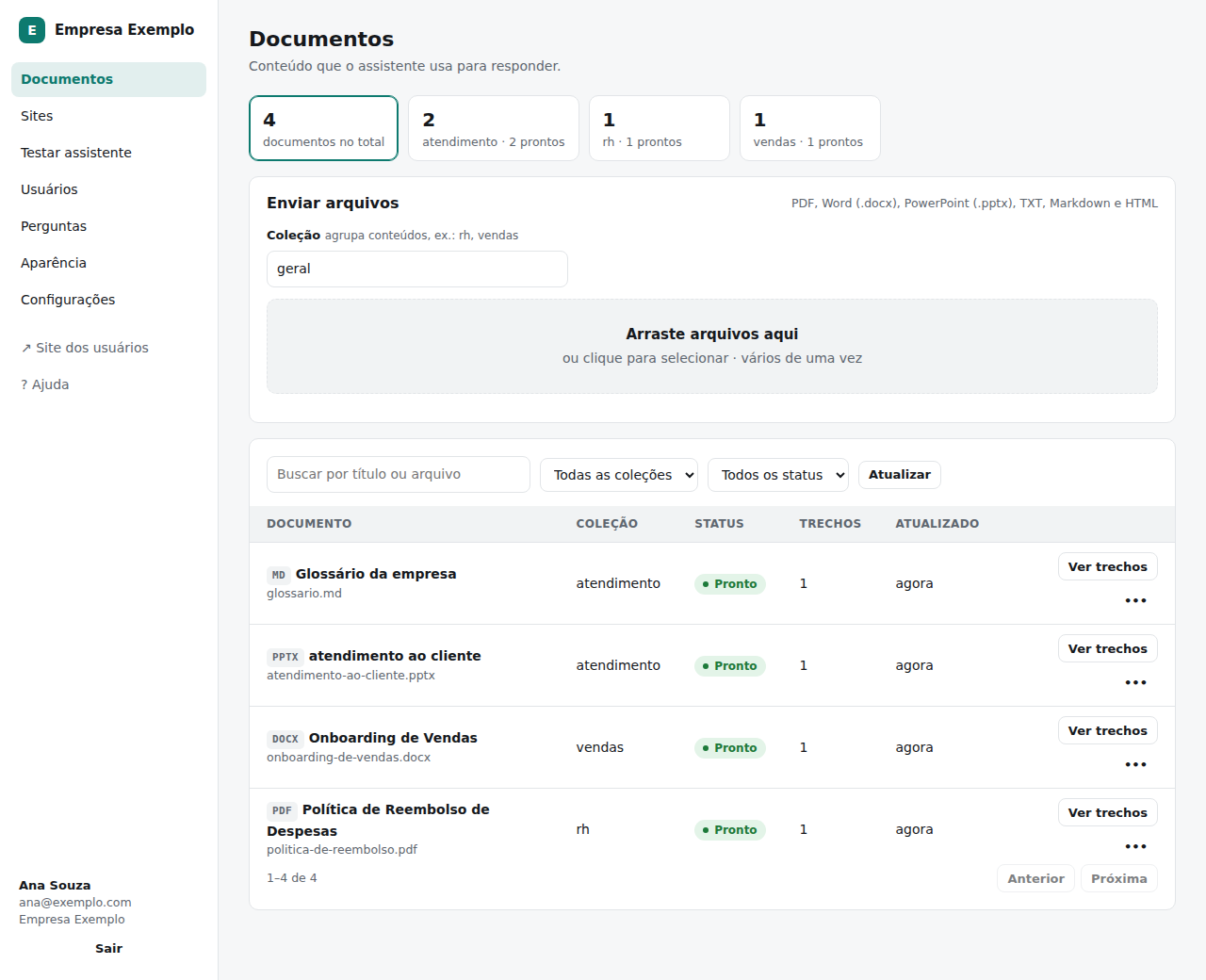View trechos for Onboarding de Vendas
This screenshot has width=1206, height=980.
[1108, 730]
